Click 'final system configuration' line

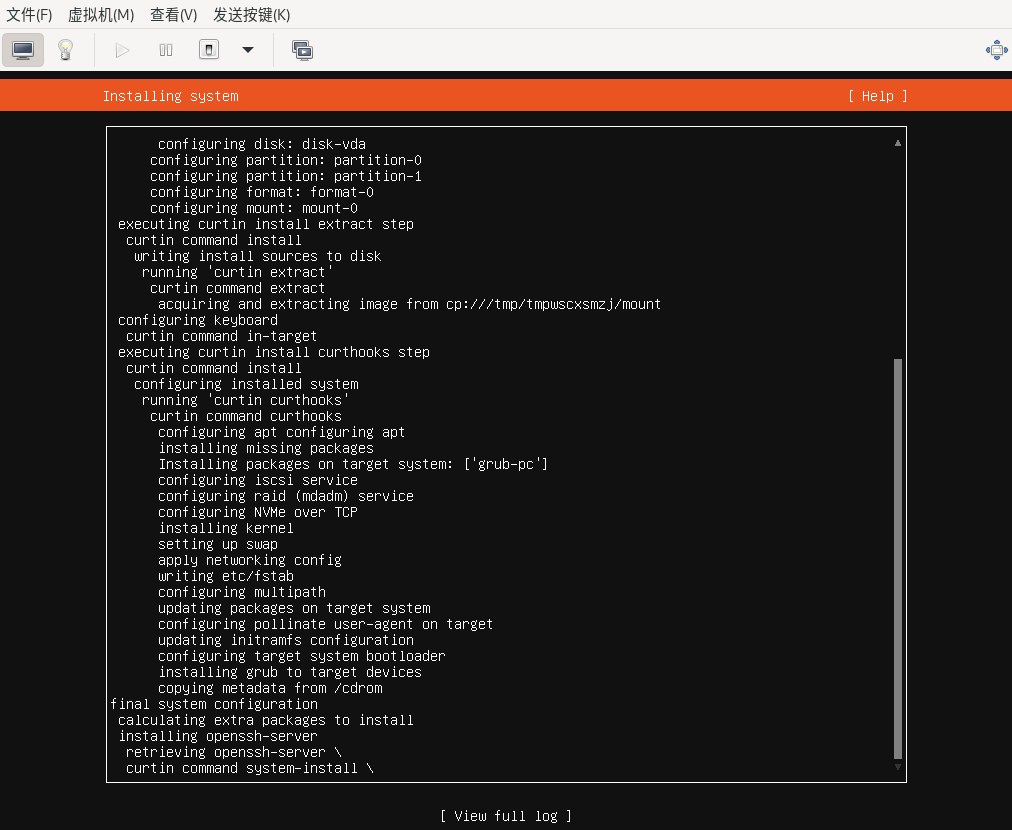coord(214,704)
